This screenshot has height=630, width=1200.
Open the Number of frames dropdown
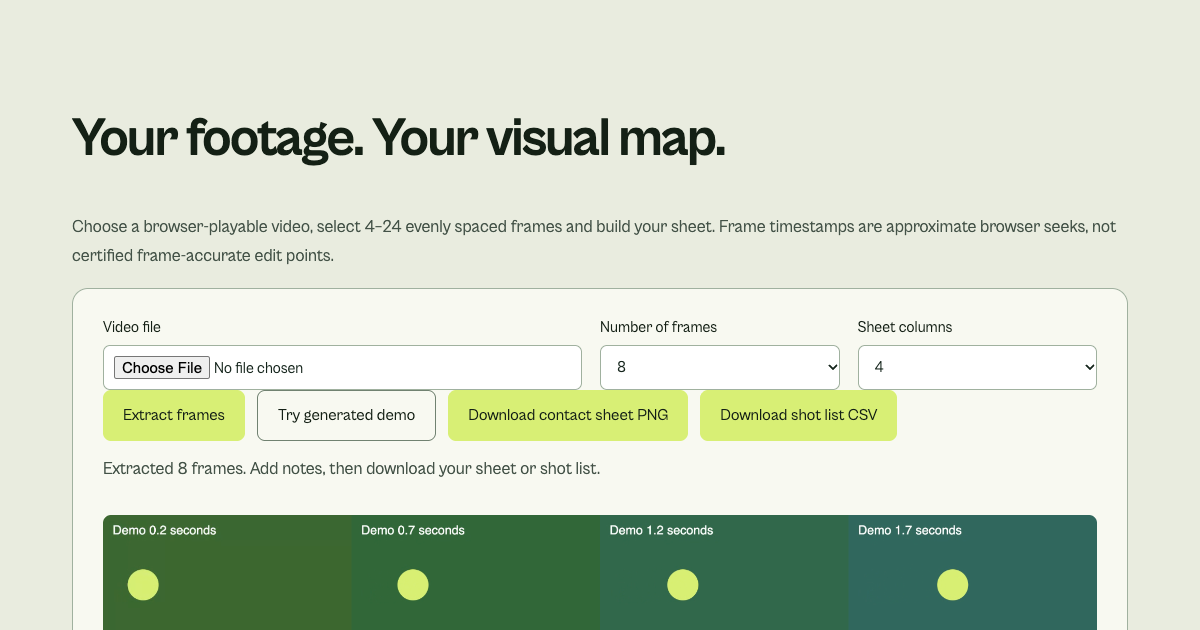pos(720,368)
